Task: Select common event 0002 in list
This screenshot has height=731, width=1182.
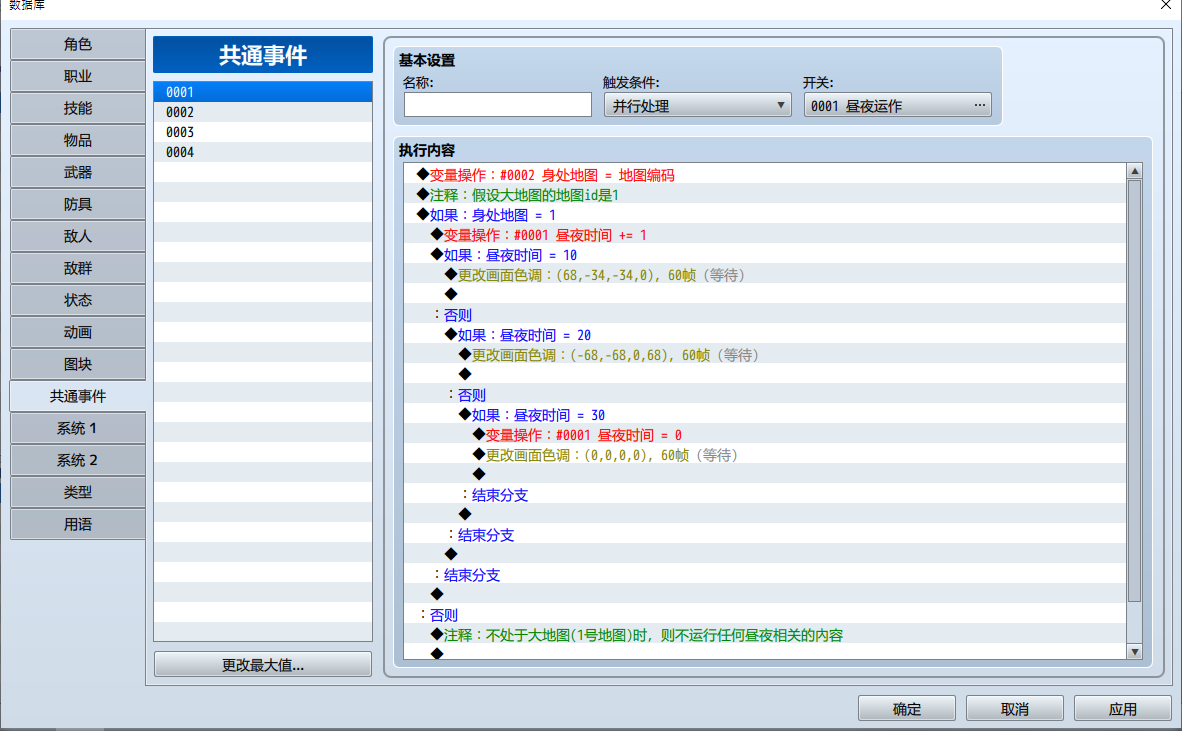Action: tap(263, 112)
